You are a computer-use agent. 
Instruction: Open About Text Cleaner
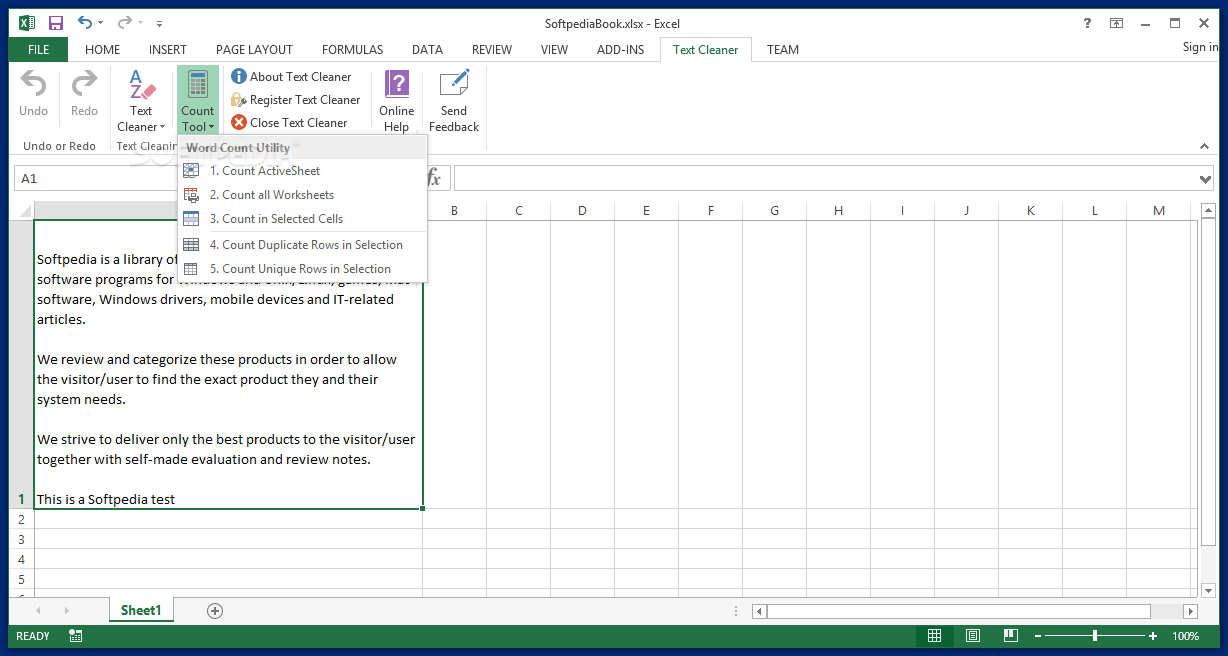291,77
